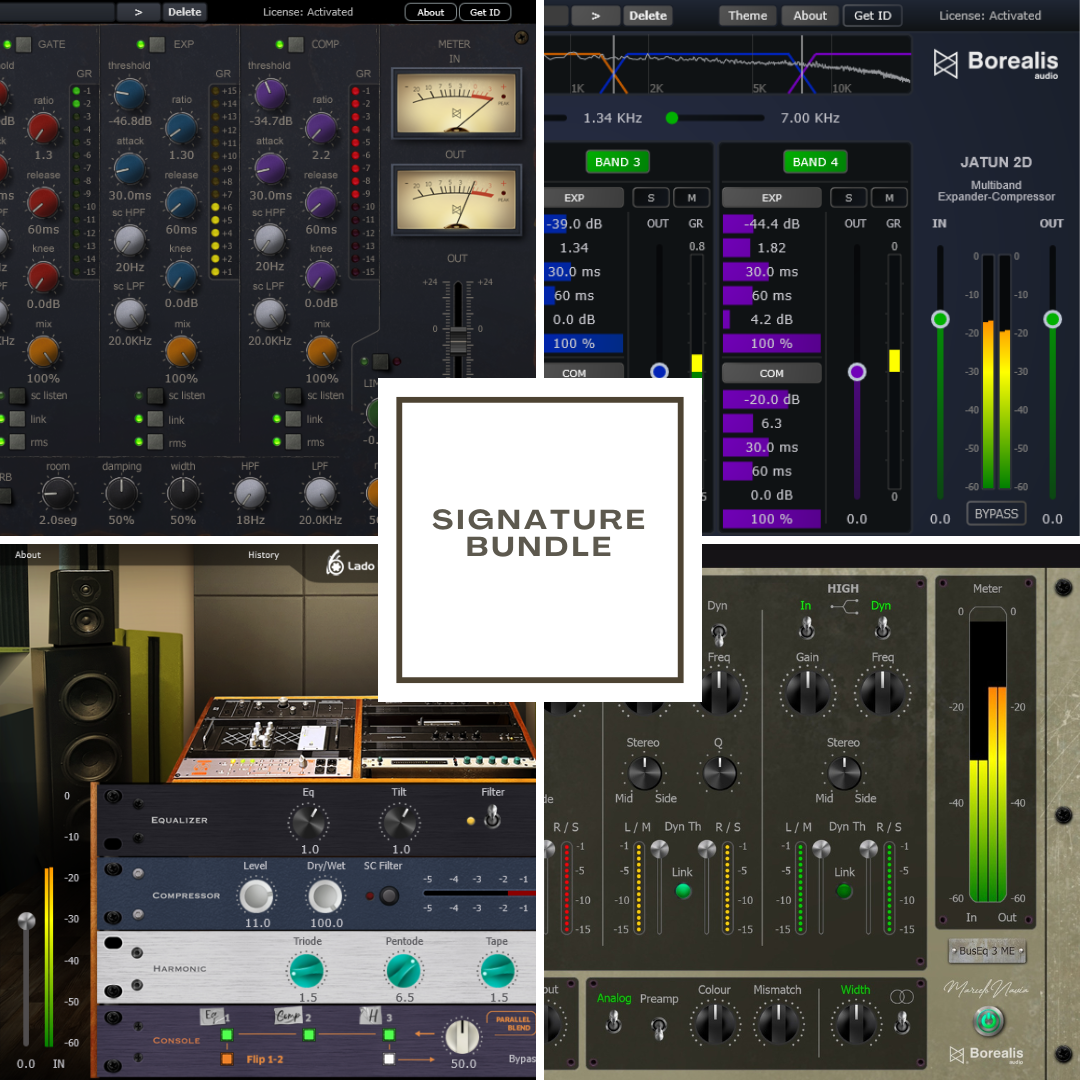Click the reverb HPF knob at 18Hz

point(250,493)
